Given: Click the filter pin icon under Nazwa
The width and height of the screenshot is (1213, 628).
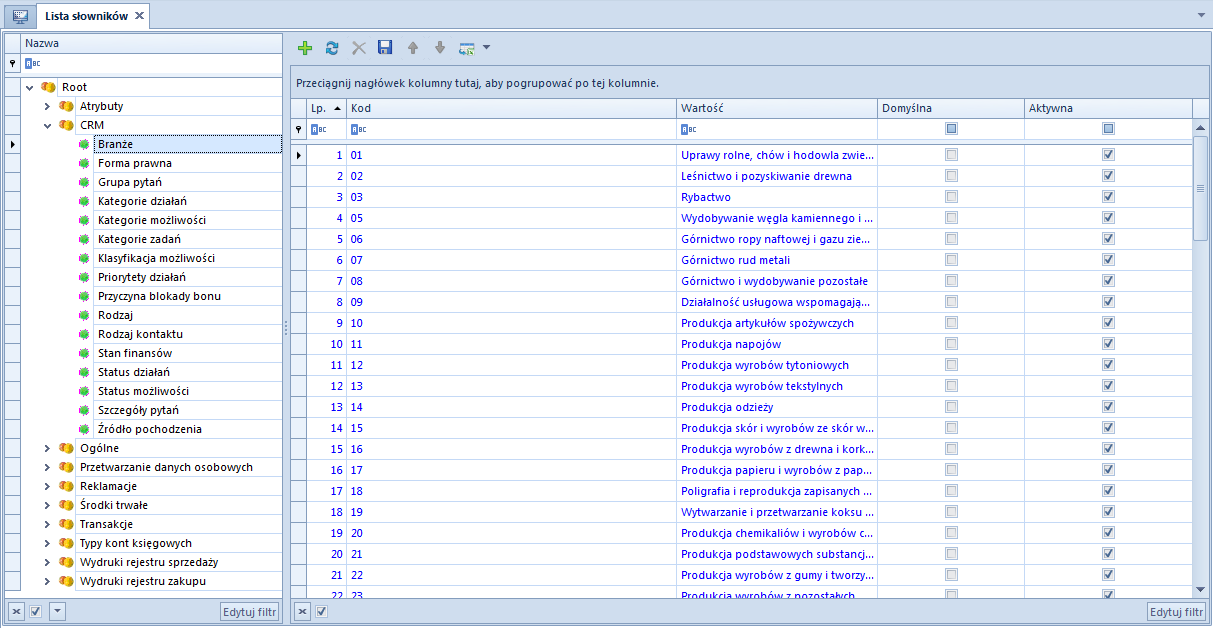Looking at the screenshot, I should [12, 63].
